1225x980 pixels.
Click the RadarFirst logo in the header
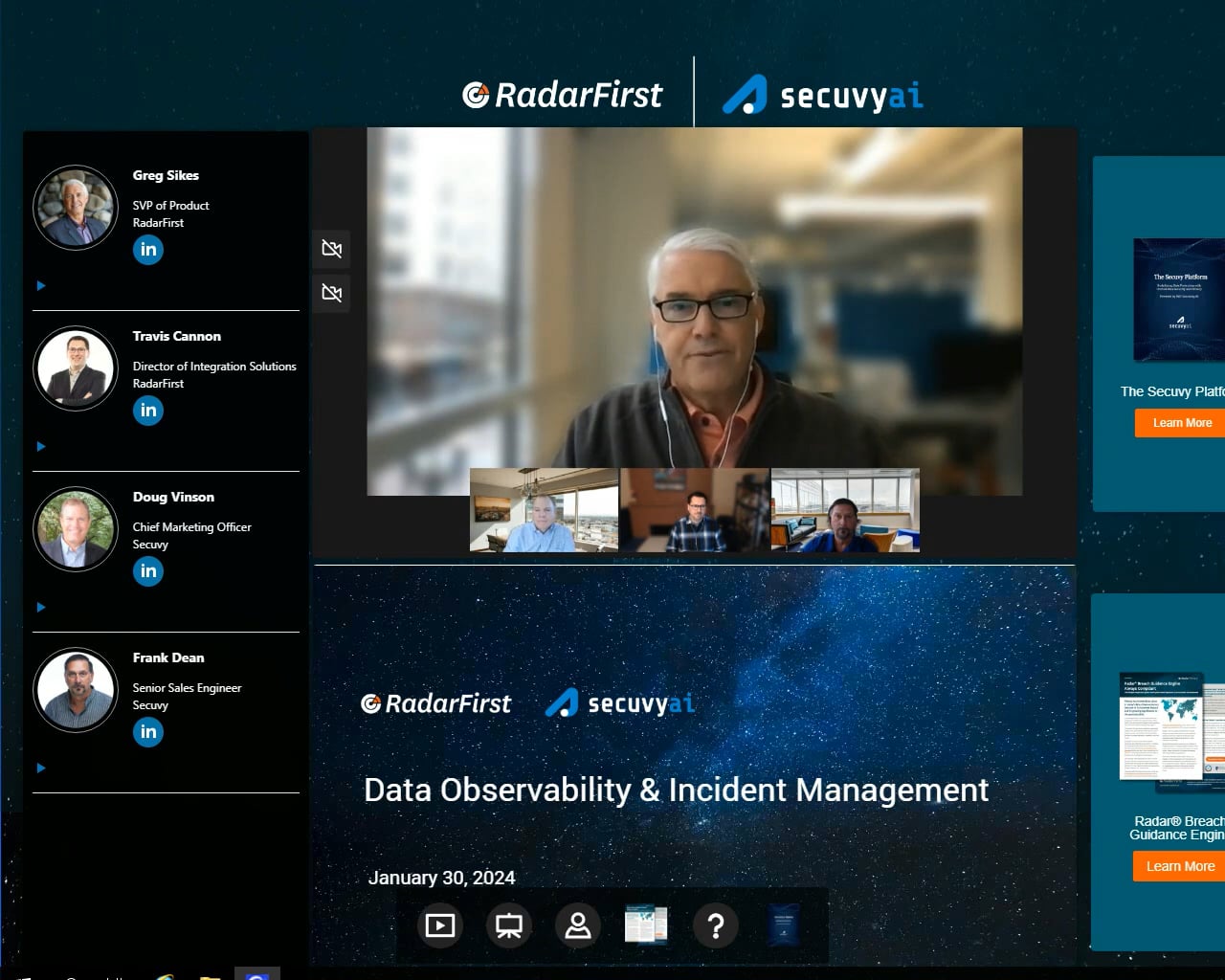coord(563,95)
